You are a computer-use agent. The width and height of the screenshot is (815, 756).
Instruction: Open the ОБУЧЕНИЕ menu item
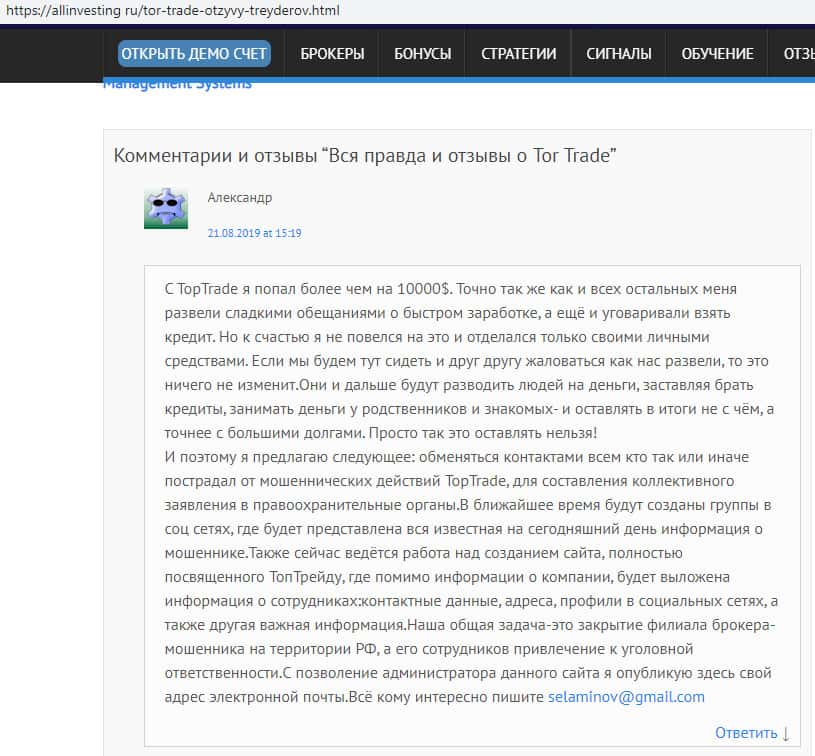pos(717,54)
